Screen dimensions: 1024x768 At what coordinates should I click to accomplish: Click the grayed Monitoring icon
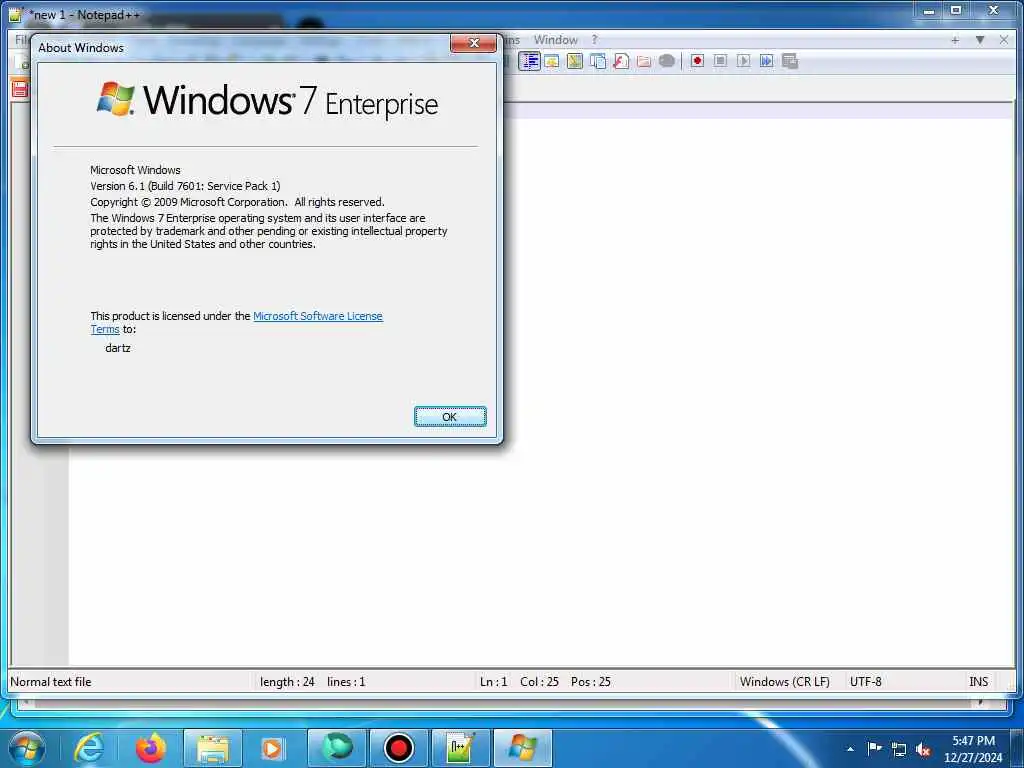point(667,61)
